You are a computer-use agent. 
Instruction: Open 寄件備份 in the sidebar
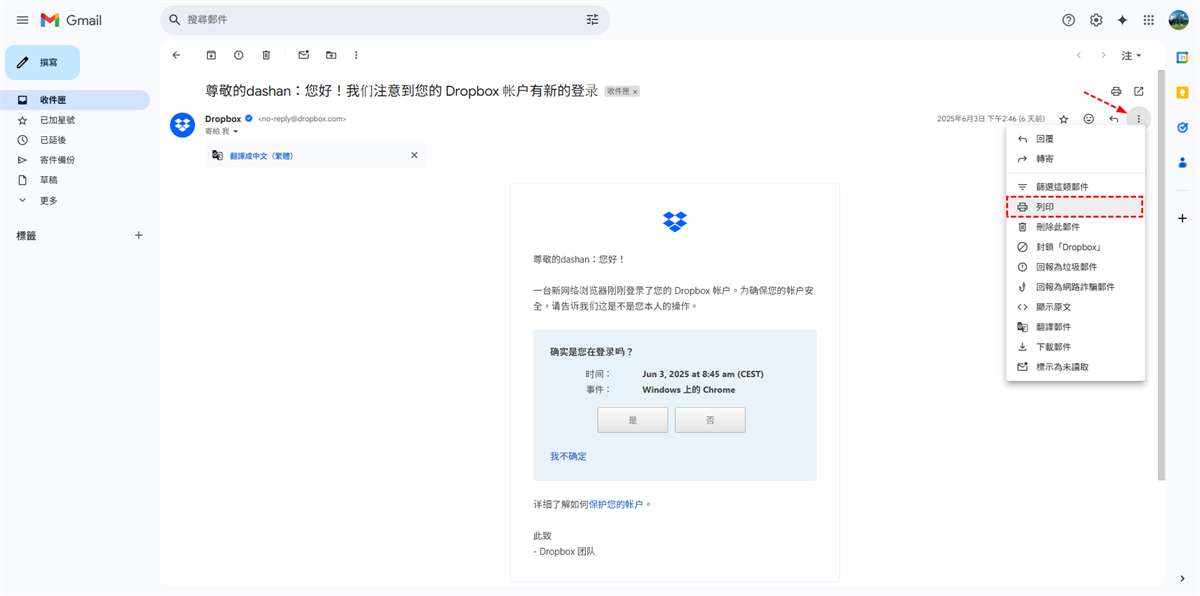click(x=76, y=160)
